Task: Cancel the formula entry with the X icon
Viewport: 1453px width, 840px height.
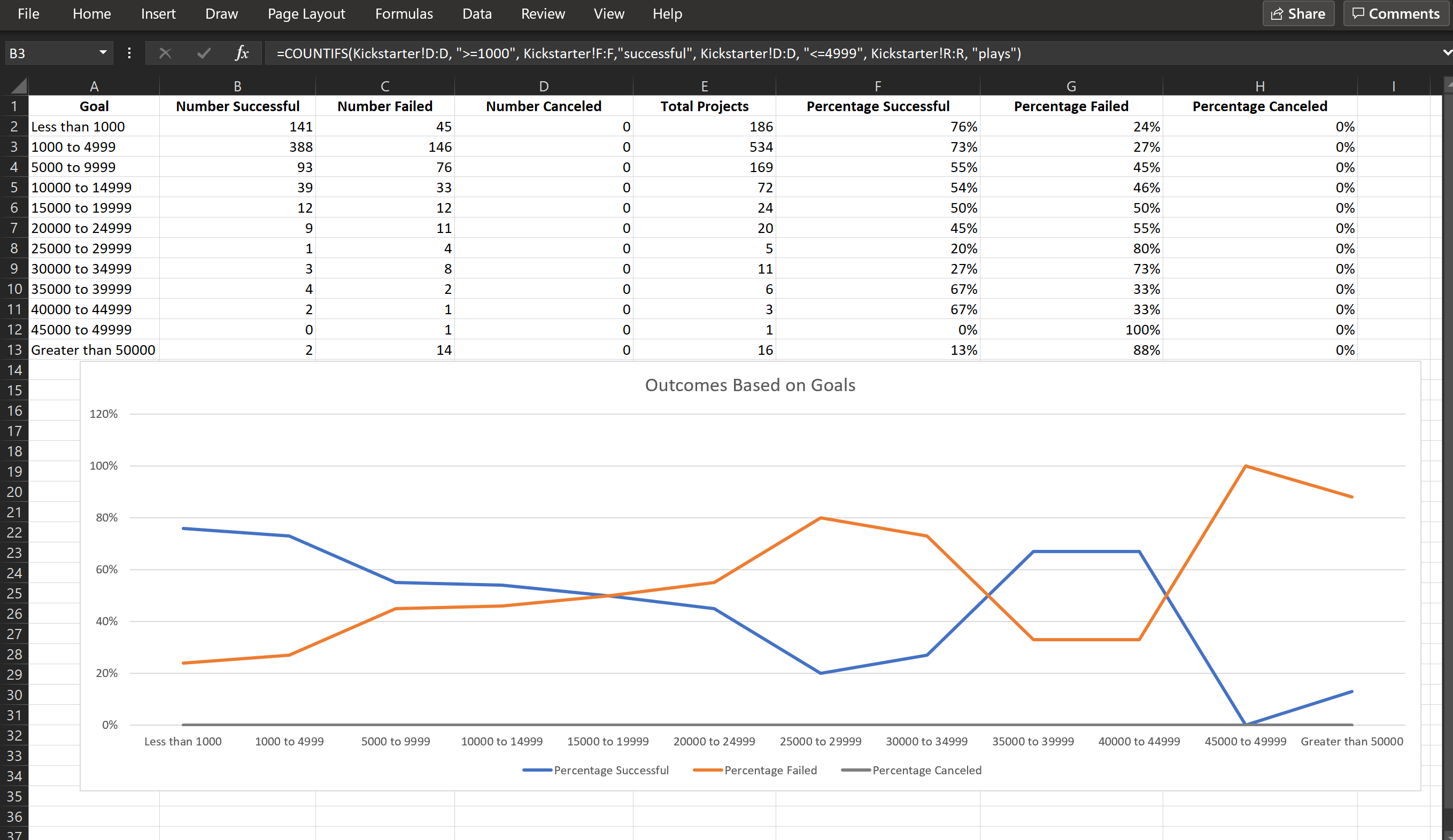Action: tap(166, 53)
